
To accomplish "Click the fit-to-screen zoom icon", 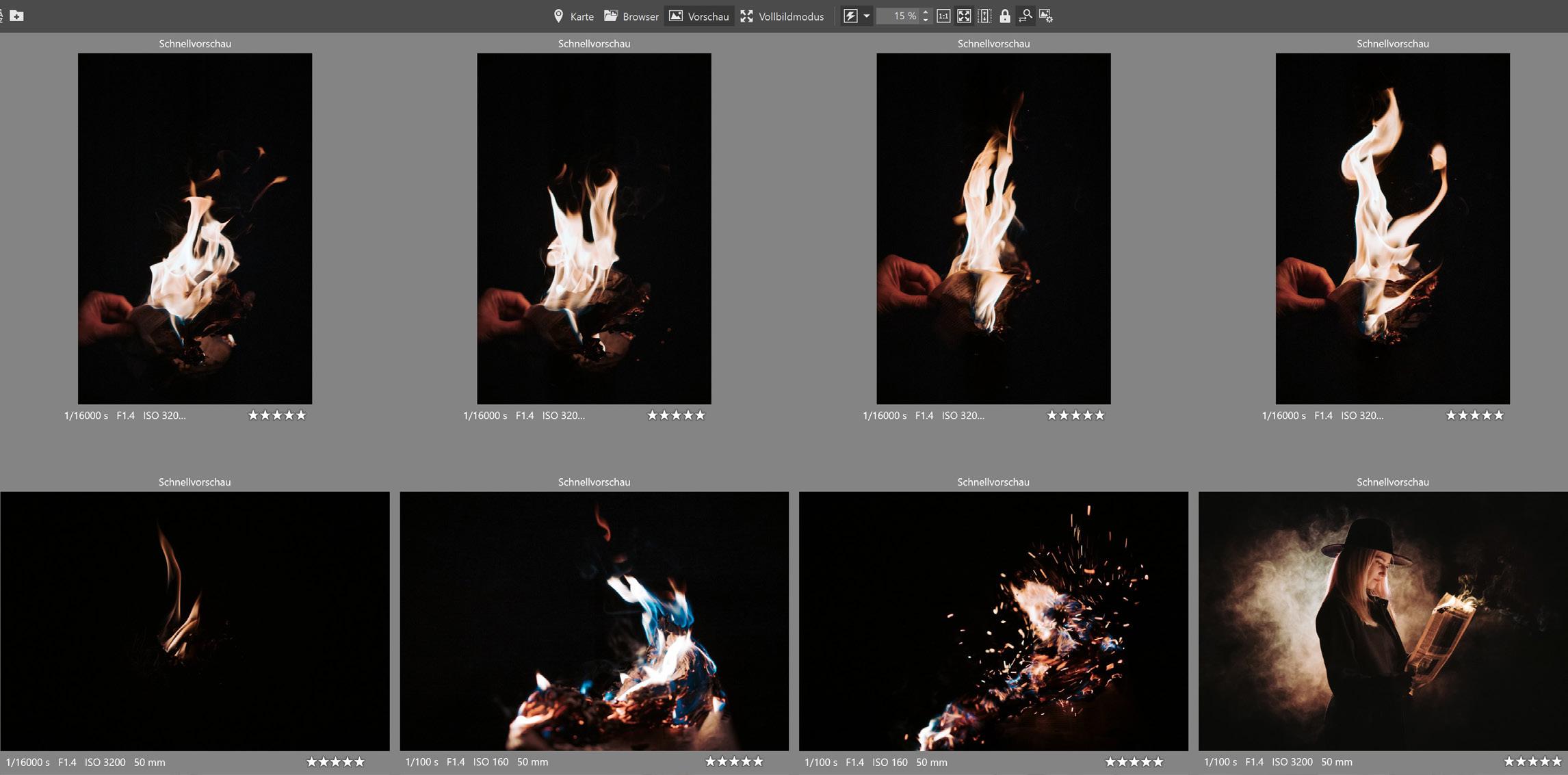I will point(964,16).
